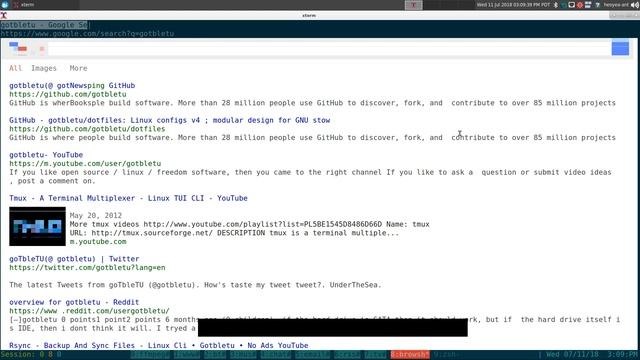Click the highlighted terminal button in top panel
640x360 pixels.
point(413,5)
